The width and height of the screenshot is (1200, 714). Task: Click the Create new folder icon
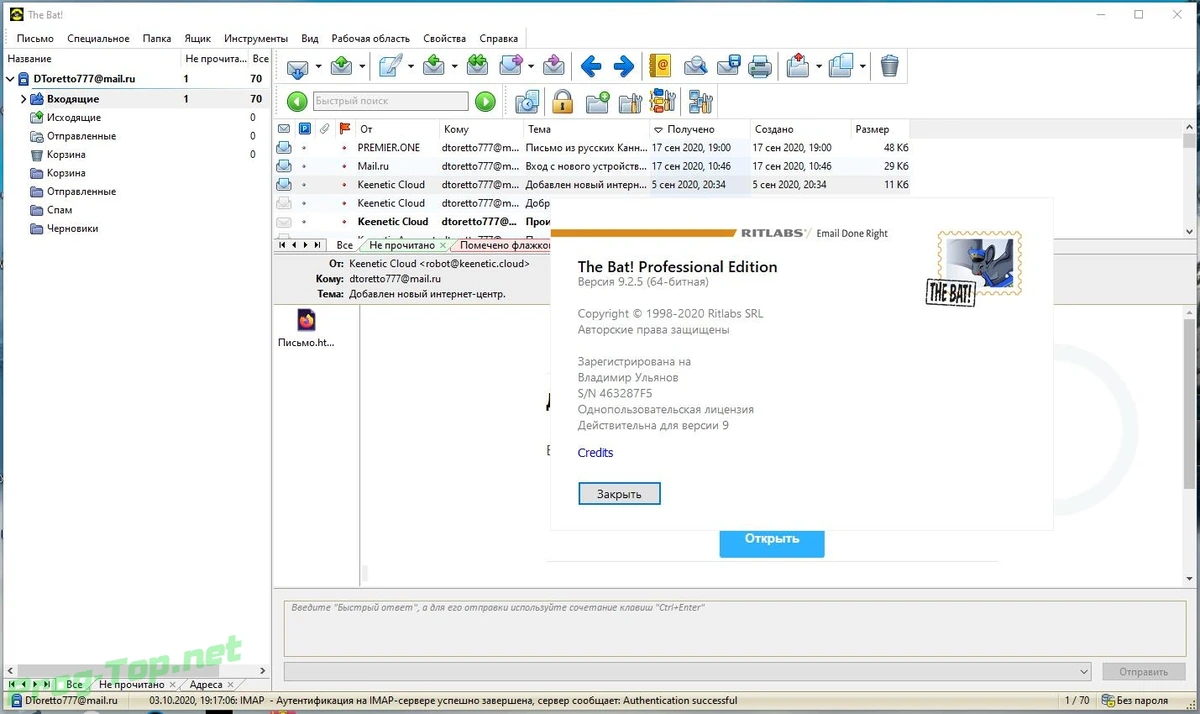coord(597,101)
